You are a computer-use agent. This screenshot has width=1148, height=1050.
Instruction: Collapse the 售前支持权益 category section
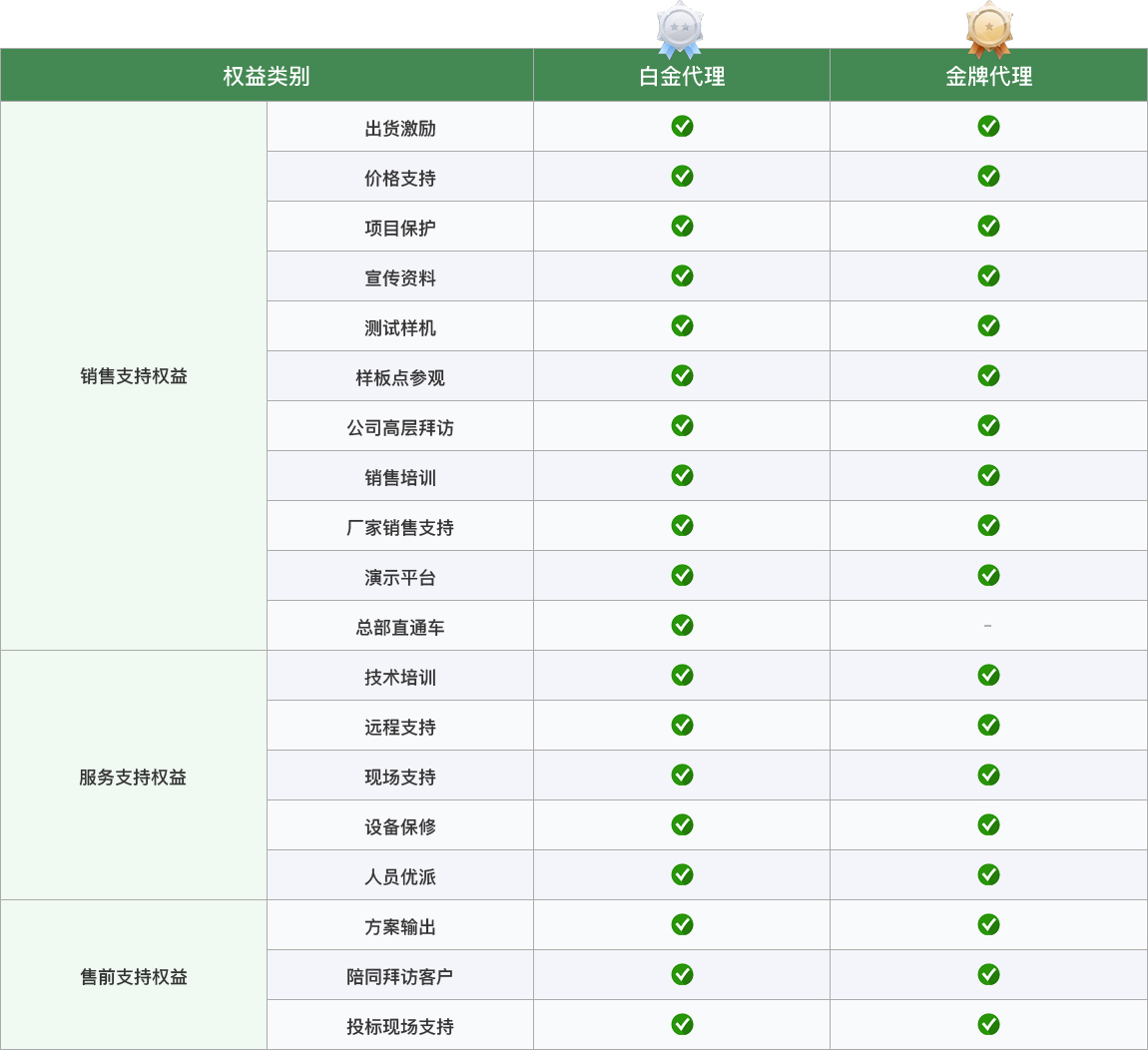click(x=134, y=975)
